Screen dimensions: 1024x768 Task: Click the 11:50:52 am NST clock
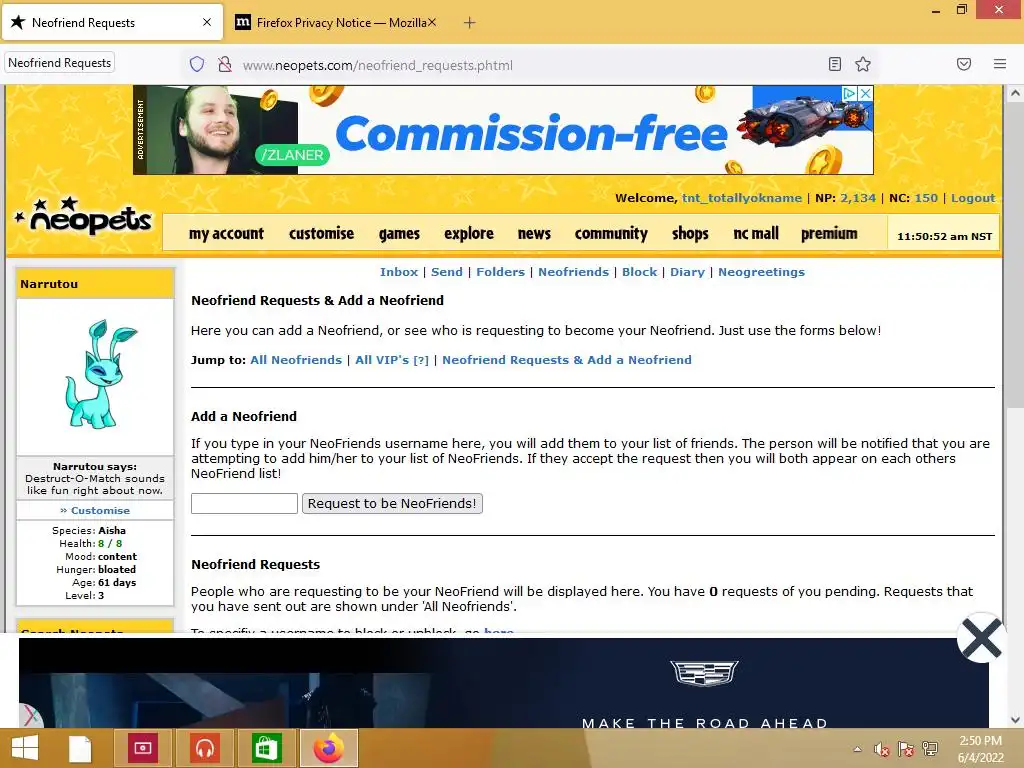pyautogui.click(x=944, y=236)
